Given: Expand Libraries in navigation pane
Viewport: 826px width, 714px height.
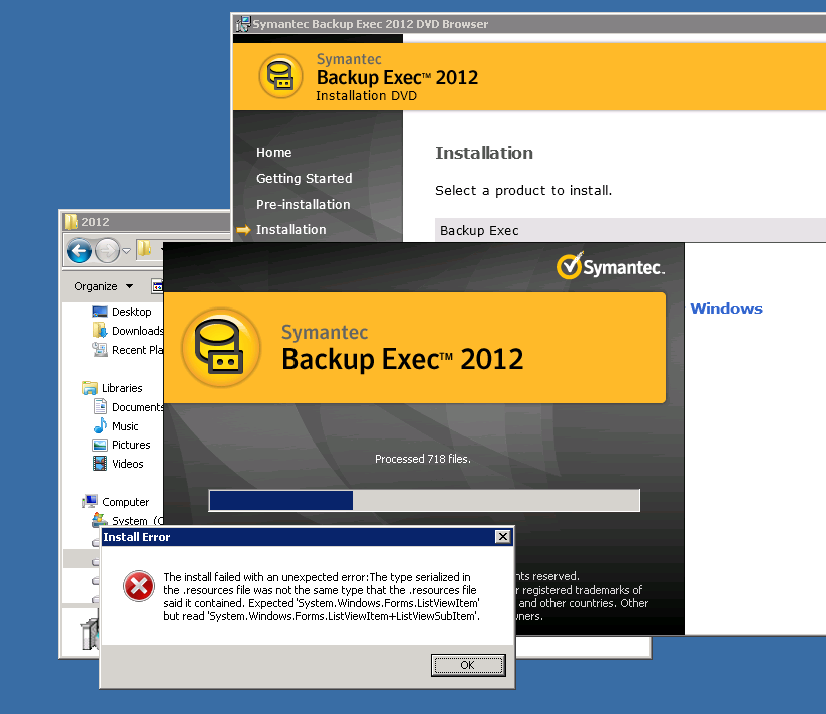Looking at the screenshot, I should pos(122,388).
